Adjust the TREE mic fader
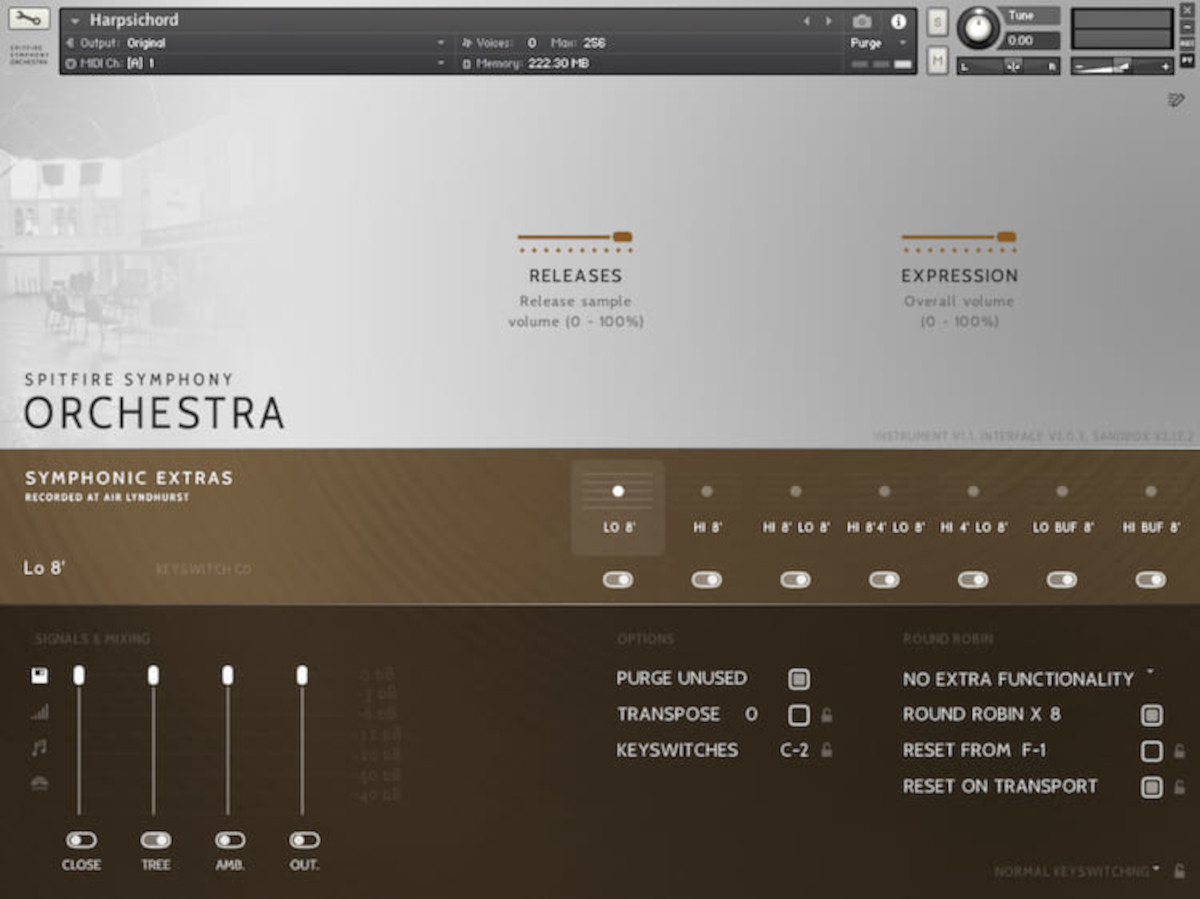The height and width of the screenshot is (899, 1200). (x=153, y=676)
